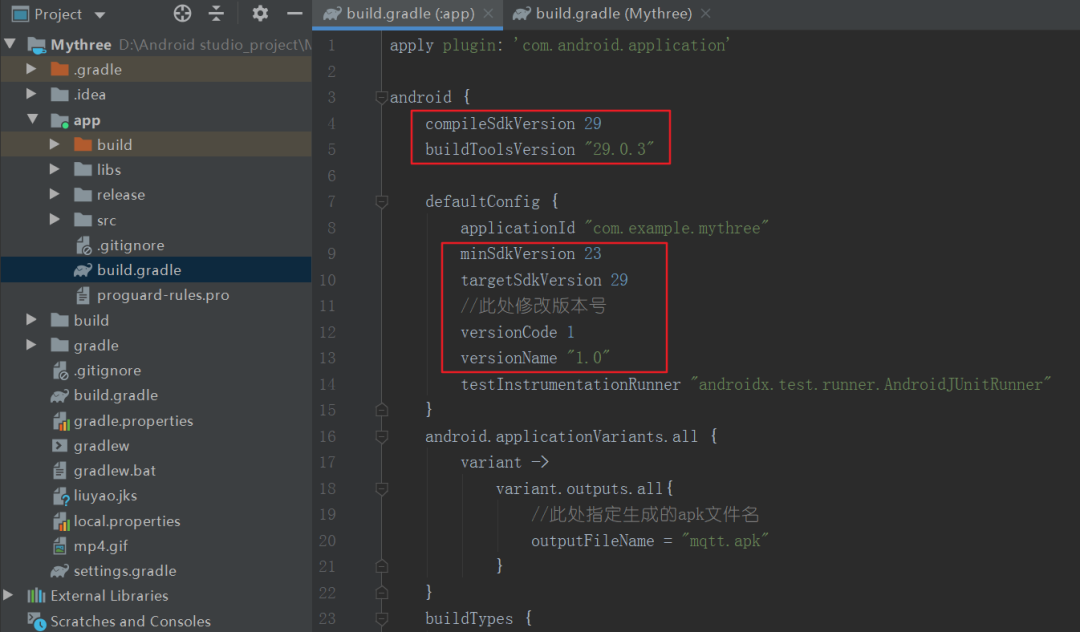Fold the buildTypes block at line 23
The width and height of the screenshot is (1080, 632).
pos(382,618)
